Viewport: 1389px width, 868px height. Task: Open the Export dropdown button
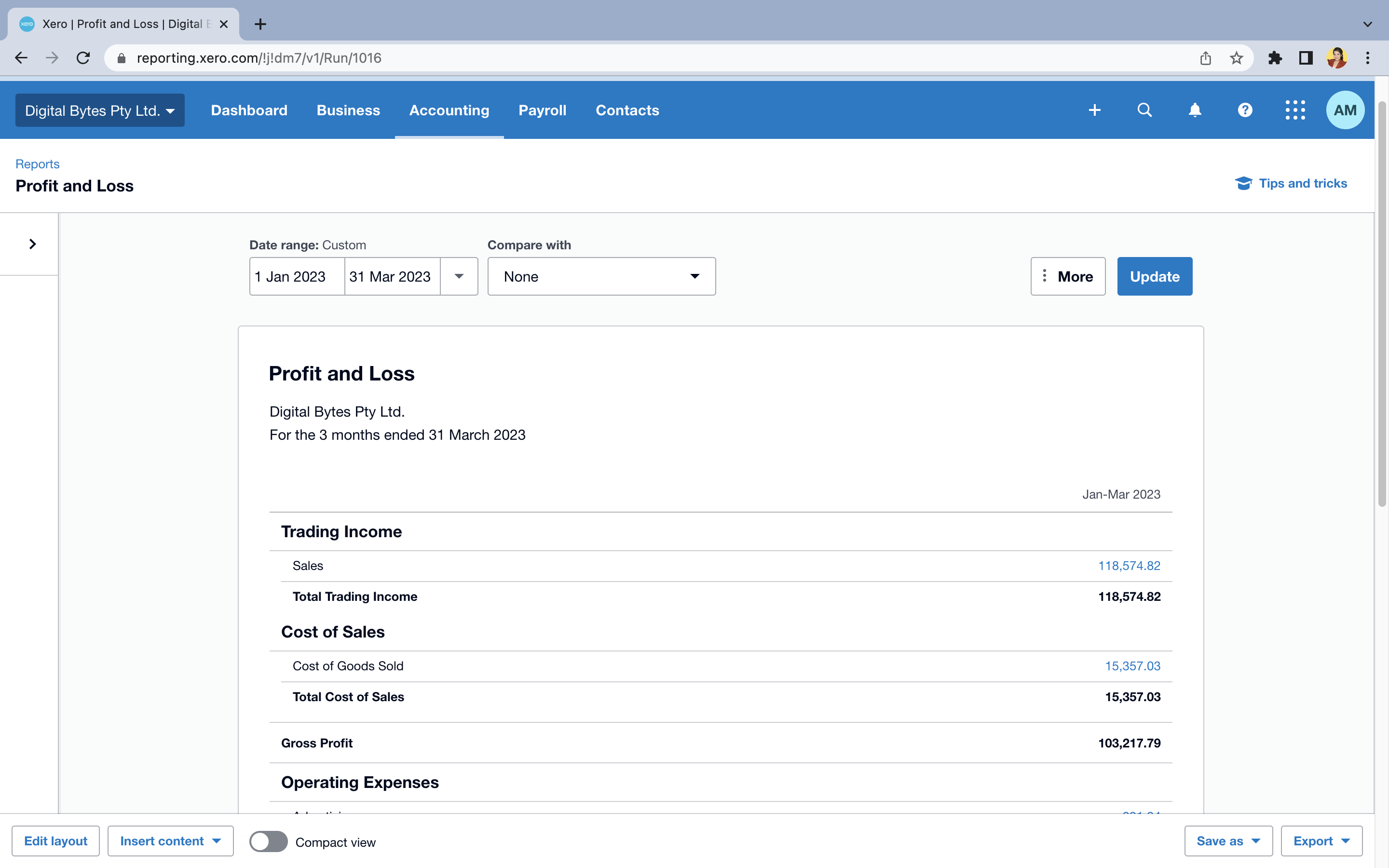1321,841
